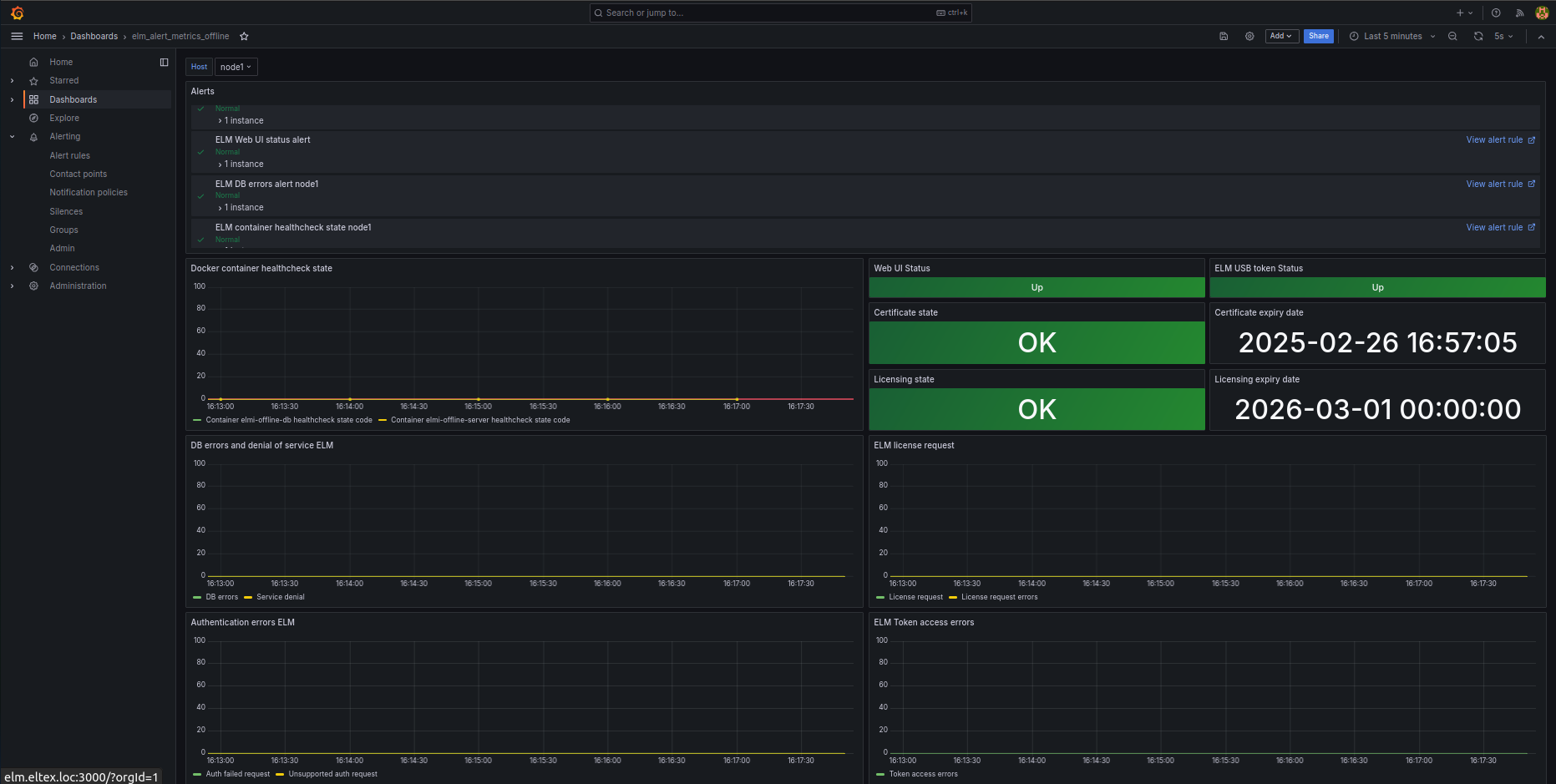This screenshot has width=1556, height=784.
Task: Undock the sidebar menu panel
Action: [164, 63]
